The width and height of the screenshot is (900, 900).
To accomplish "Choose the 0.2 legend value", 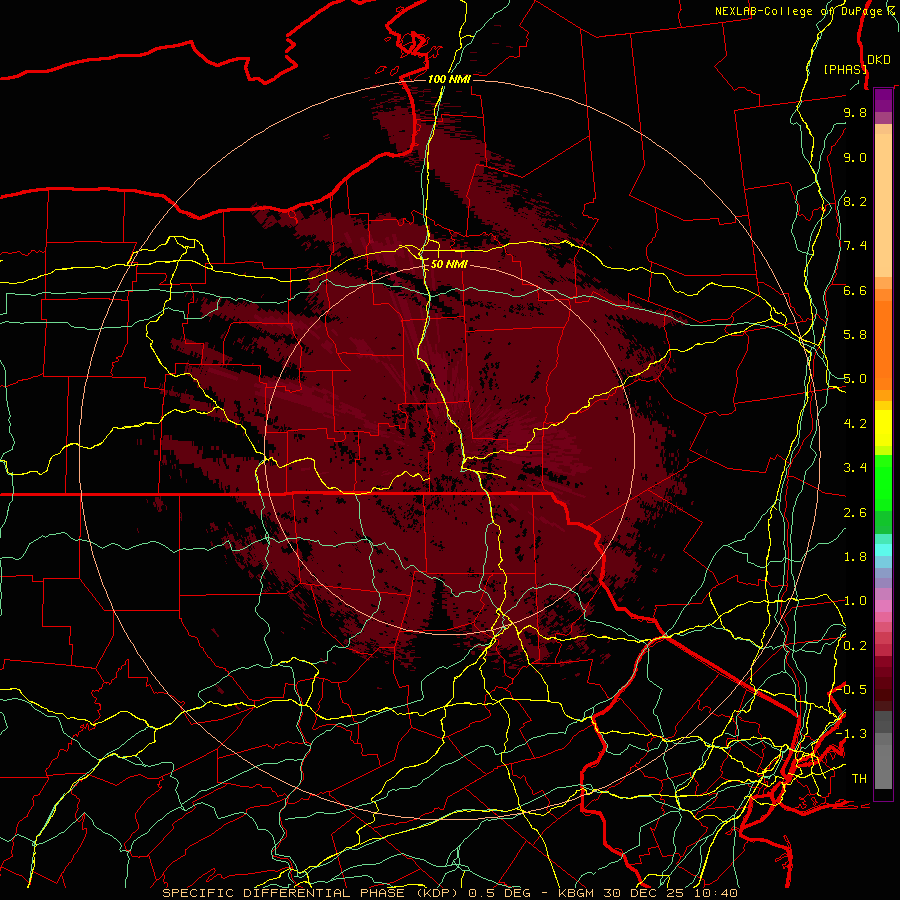I will [855, 646].
